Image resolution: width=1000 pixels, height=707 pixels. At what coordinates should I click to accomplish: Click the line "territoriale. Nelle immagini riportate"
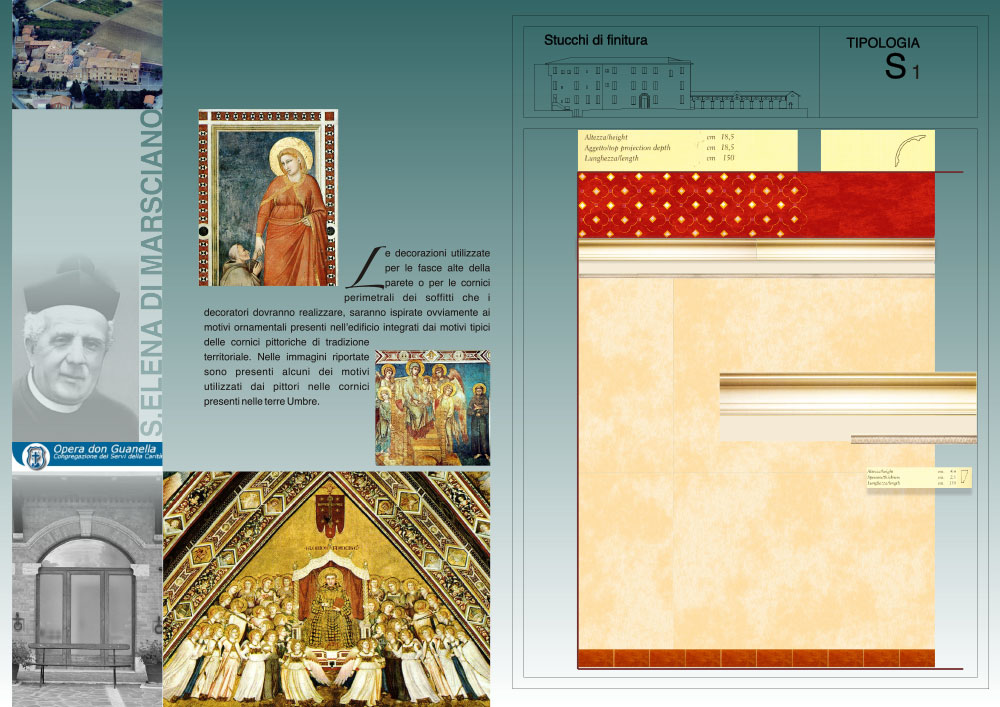[286, 357]
